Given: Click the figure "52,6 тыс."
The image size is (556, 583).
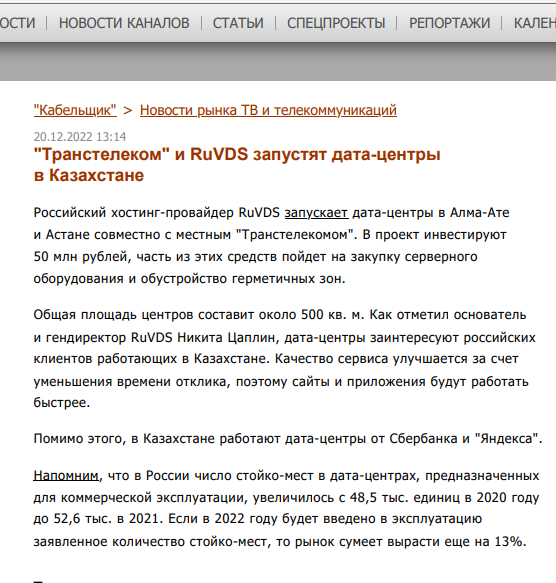Looking at the screenshot, I should click(x=83, y=519).
